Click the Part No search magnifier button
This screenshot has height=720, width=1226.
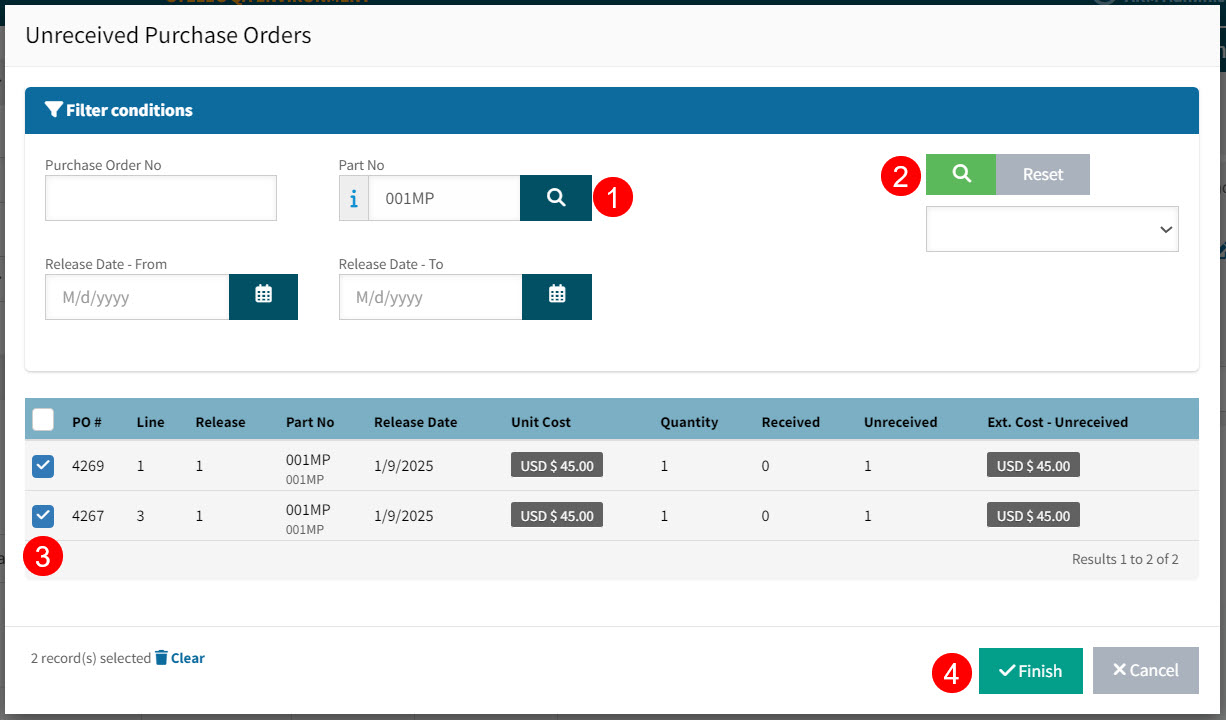[555, 198]
